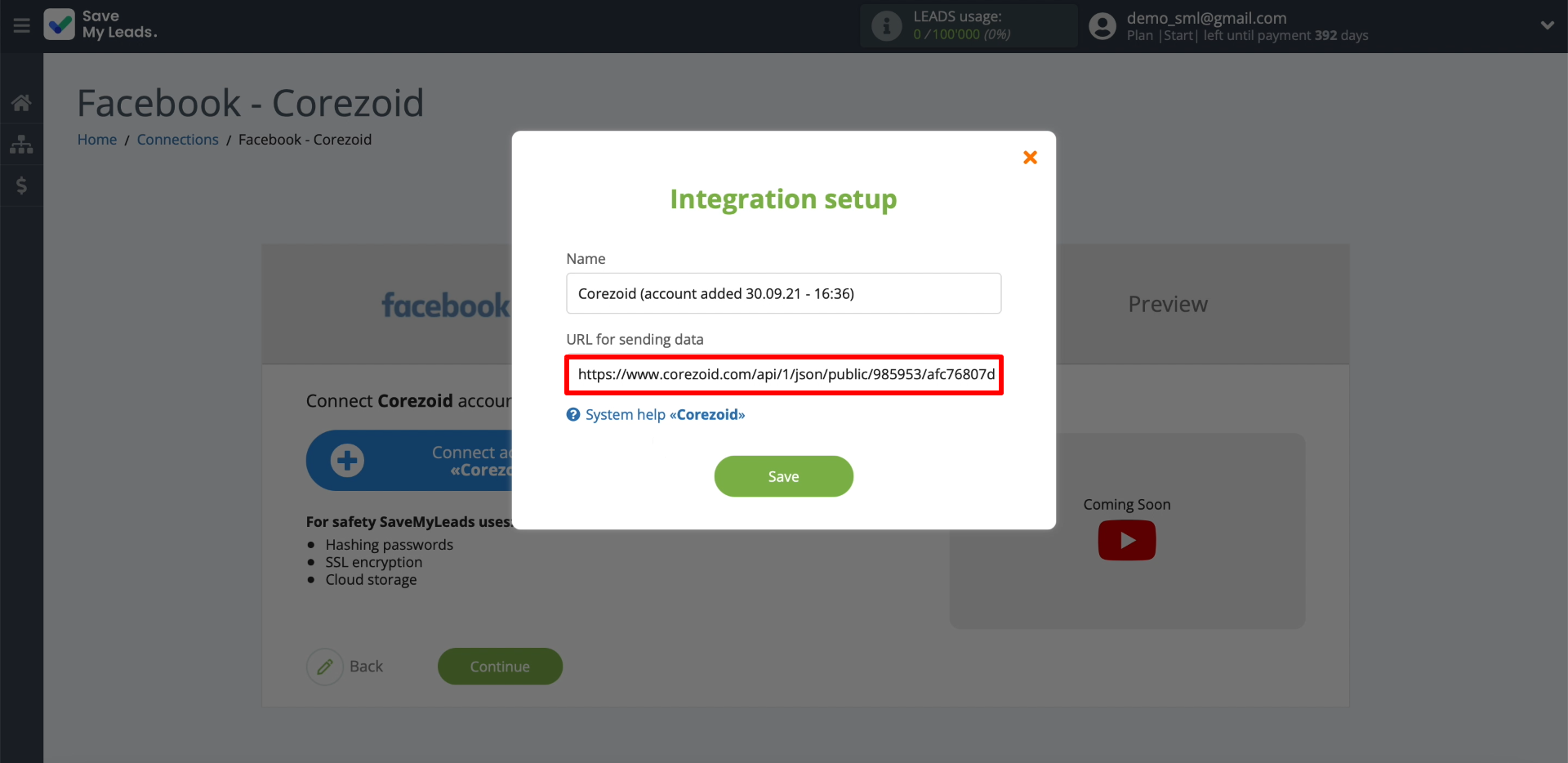
Task: Open the billing dollar icon in sidebar
Action: 21,185
